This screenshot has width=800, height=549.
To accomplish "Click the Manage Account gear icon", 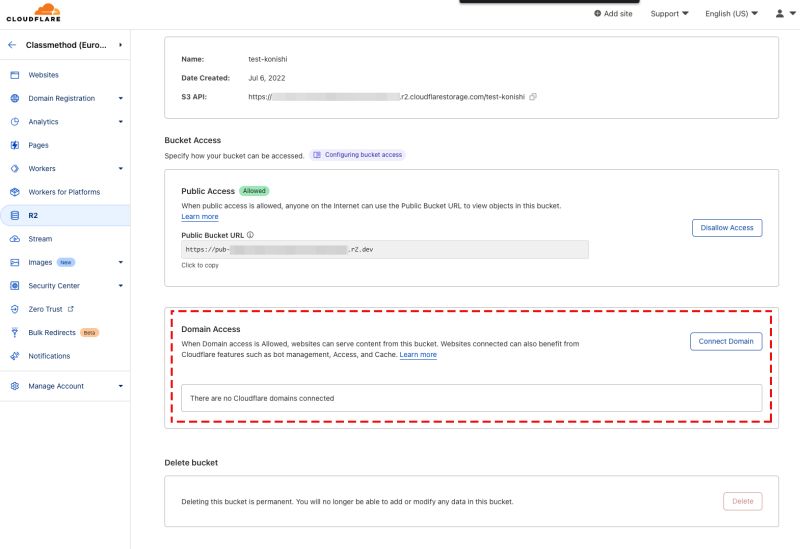I will [15, 386].
